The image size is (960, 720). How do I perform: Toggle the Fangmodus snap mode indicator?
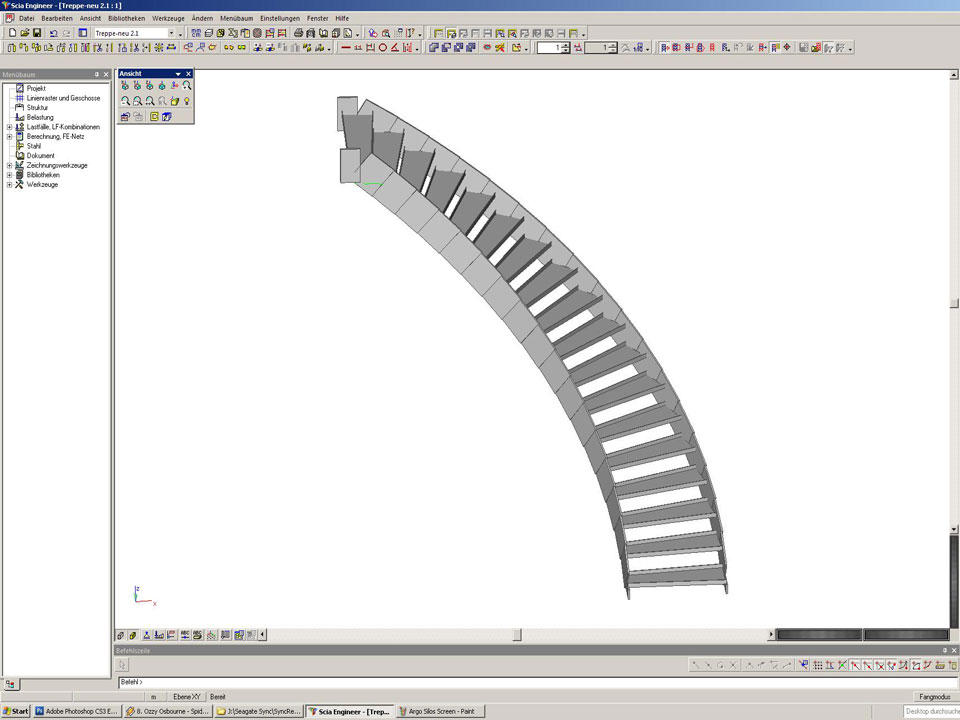[933, 696]
